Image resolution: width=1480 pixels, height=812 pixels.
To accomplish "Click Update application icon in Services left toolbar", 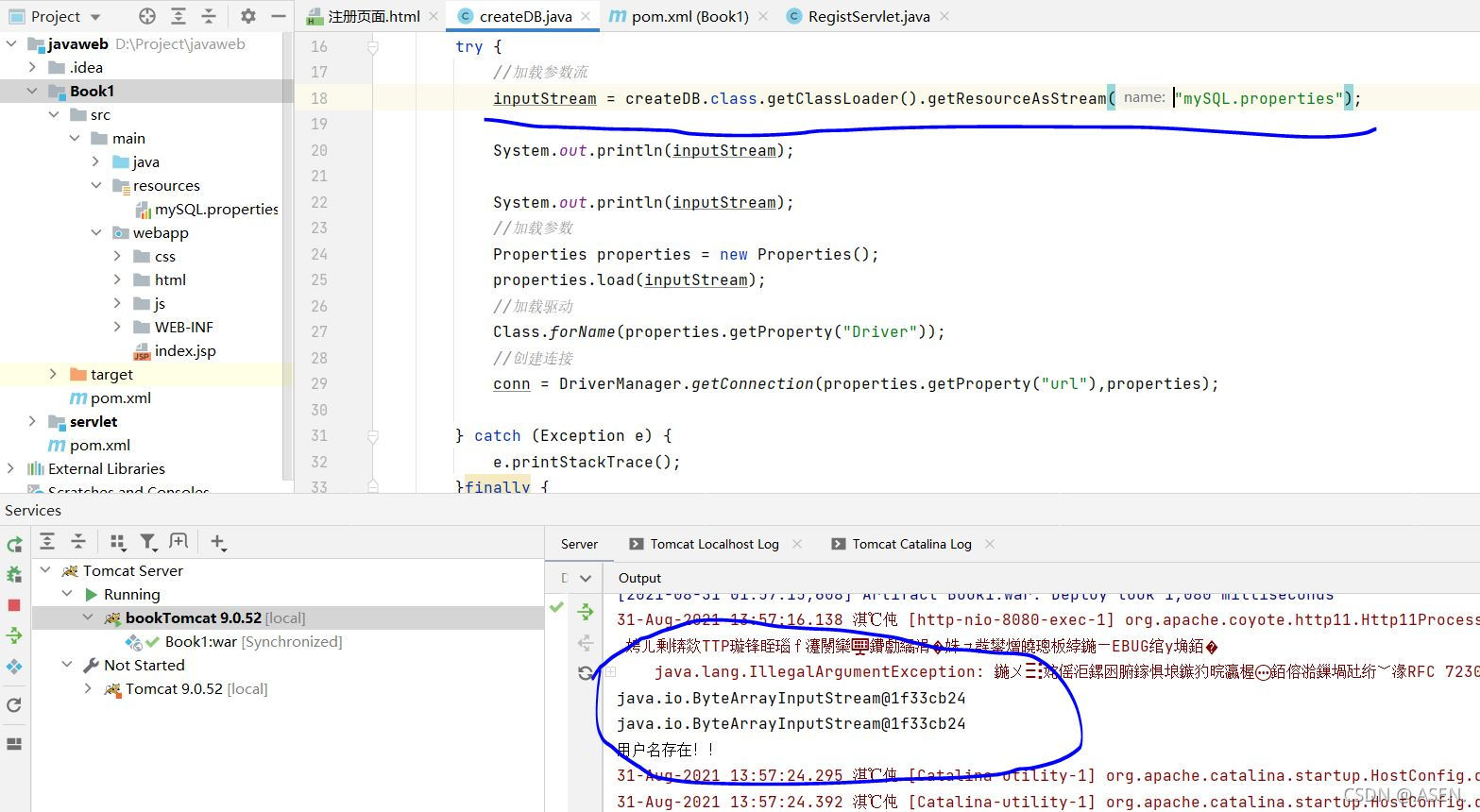I will click(x=14, y=635).
